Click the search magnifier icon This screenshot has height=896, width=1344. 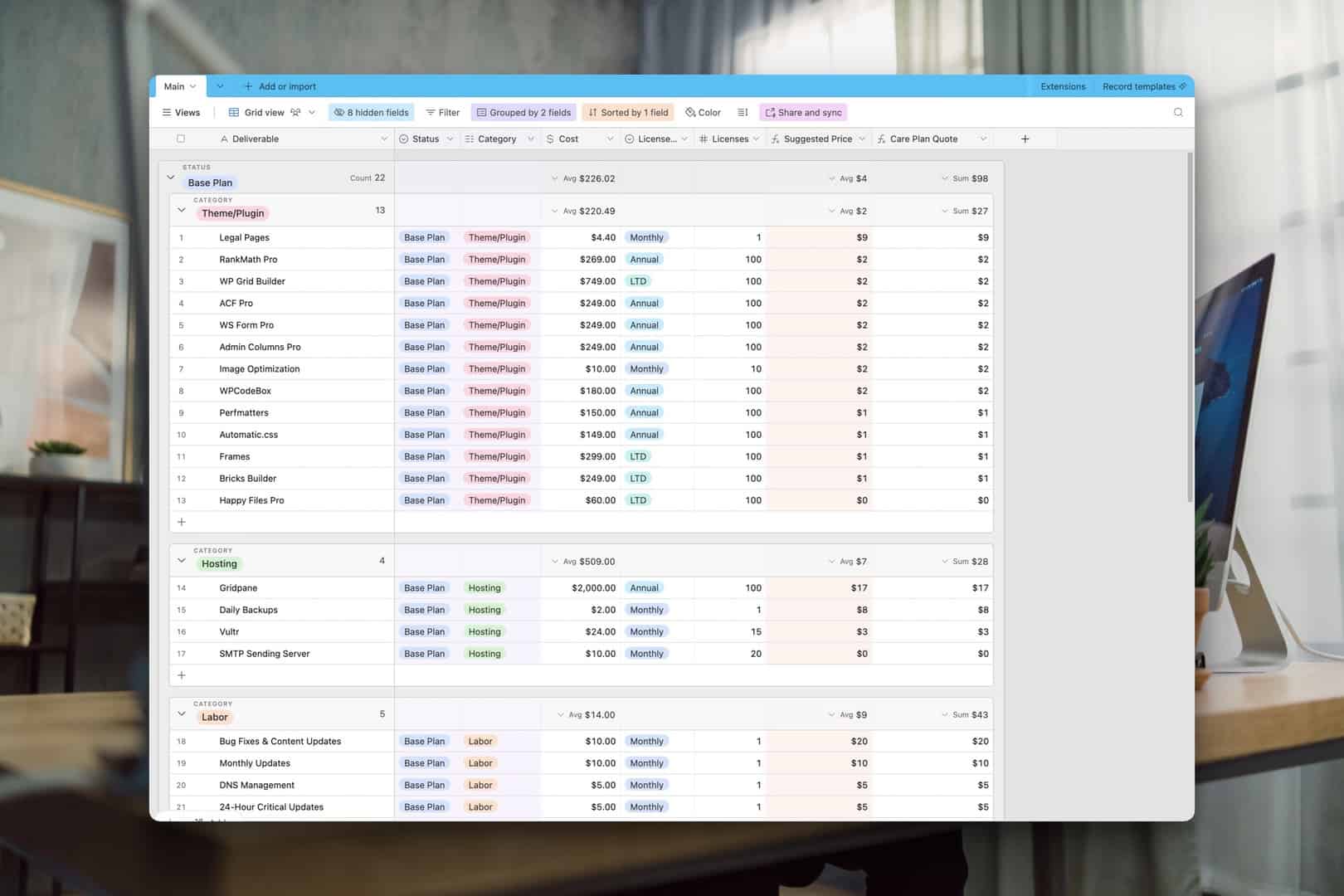pos(1178,112)
